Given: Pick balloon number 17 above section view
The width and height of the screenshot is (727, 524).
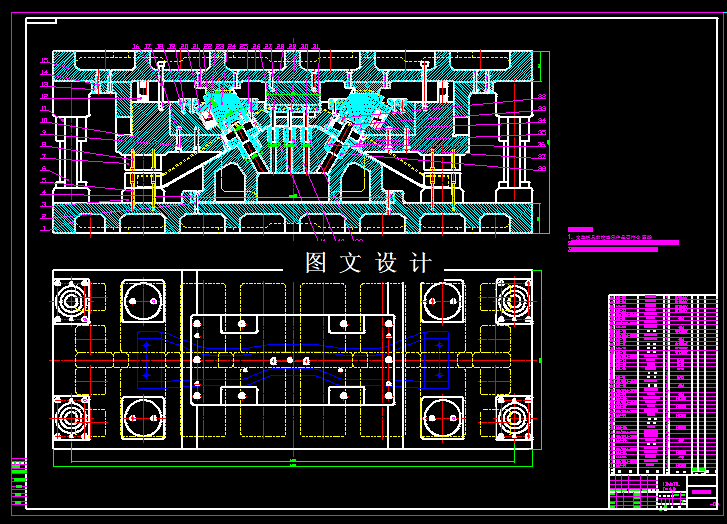Looking at the screenshot, I should click(x=148, y=46).
